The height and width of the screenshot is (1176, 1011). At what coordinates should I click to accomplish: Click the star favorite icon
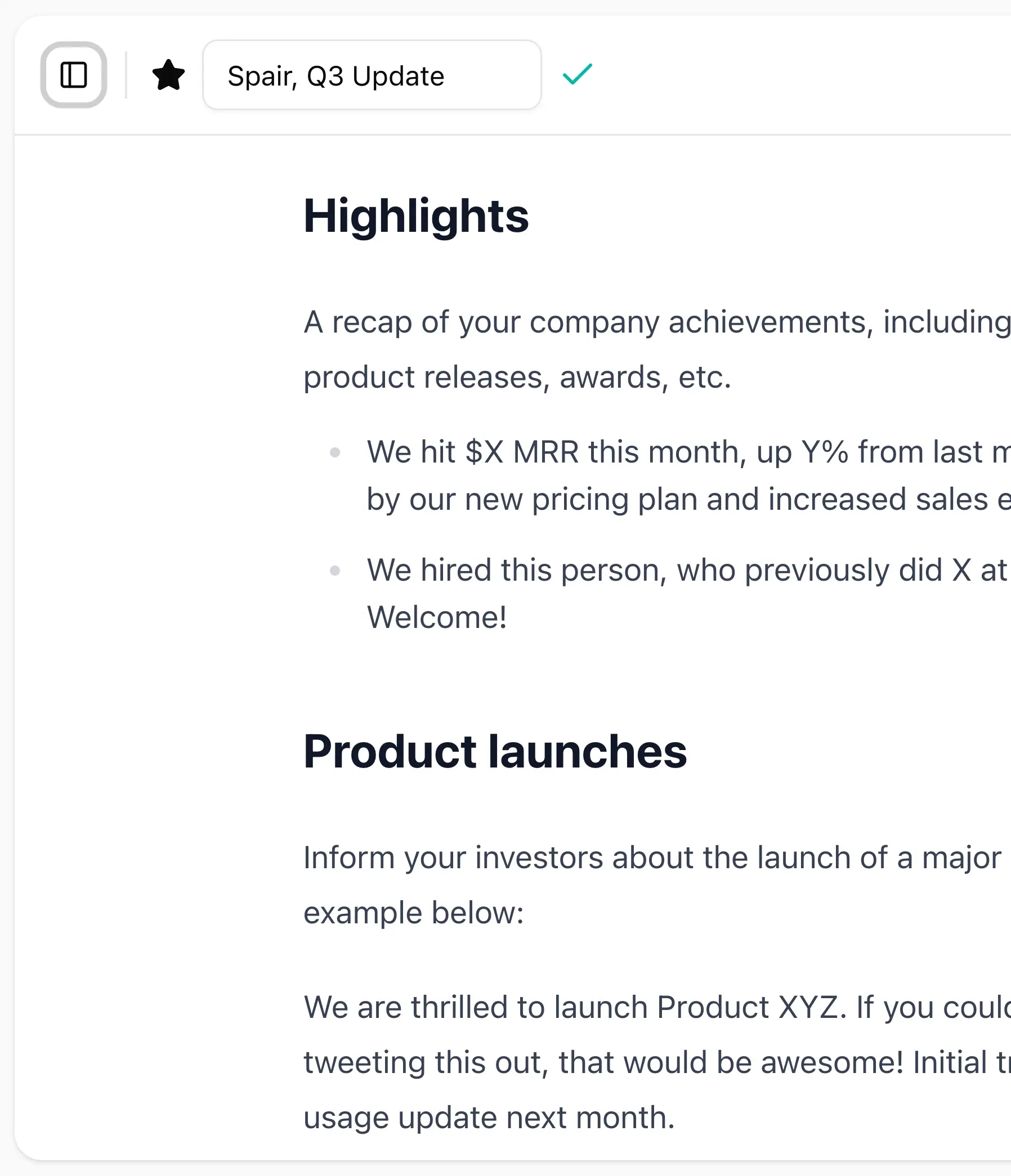click(x=169, y=75)
